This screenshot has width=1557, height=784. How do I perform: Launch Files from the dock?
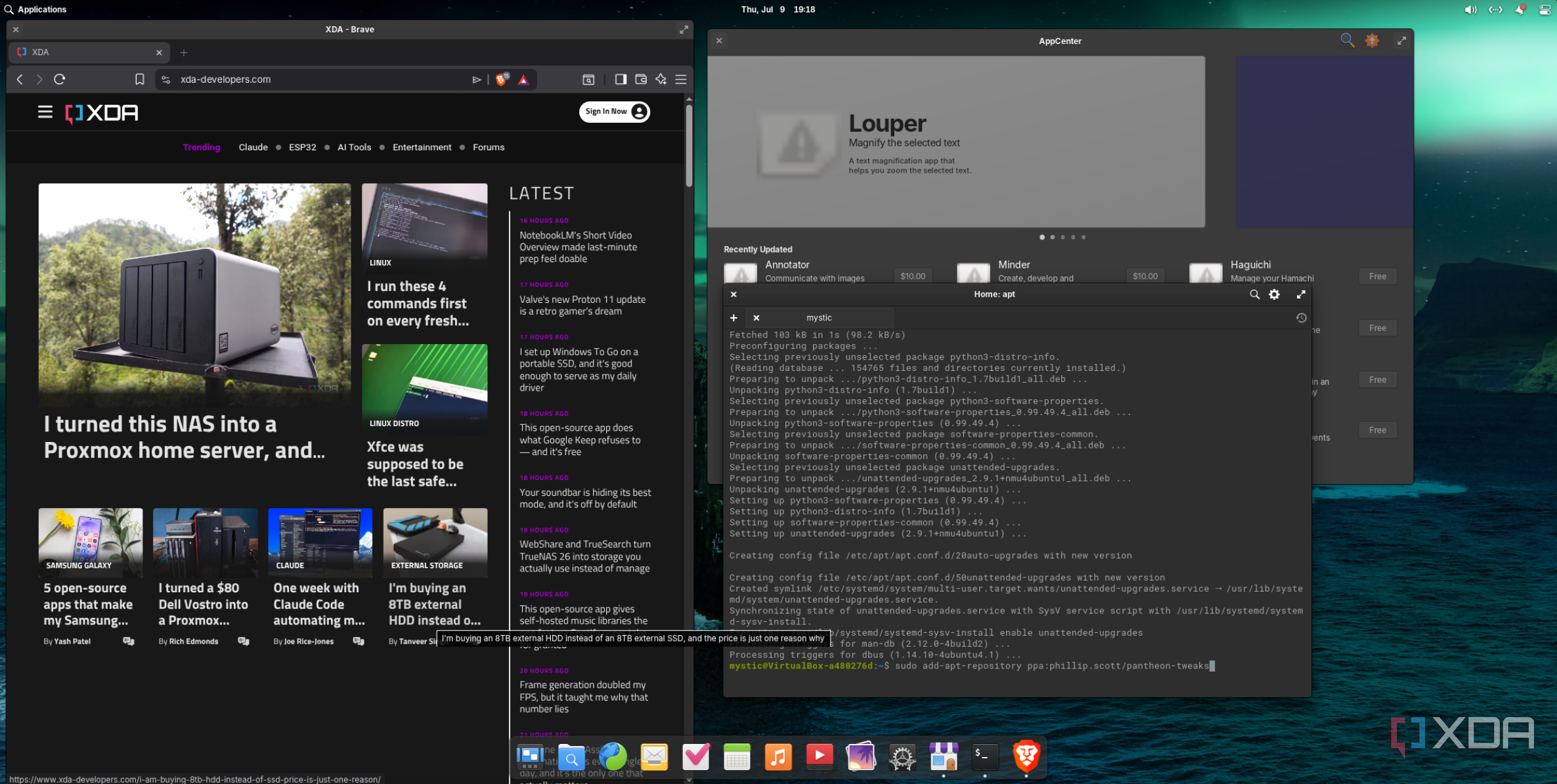point(571,757)
